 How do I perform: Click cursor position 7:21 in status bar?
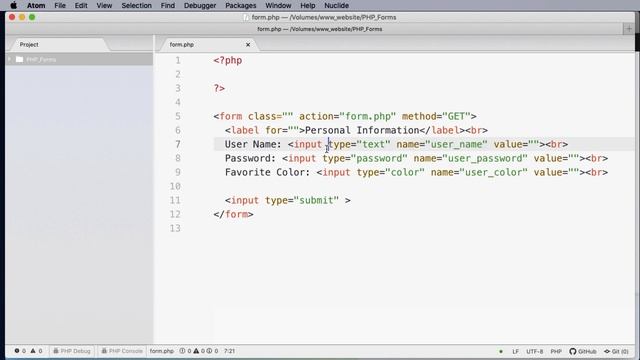pos(229,351)
